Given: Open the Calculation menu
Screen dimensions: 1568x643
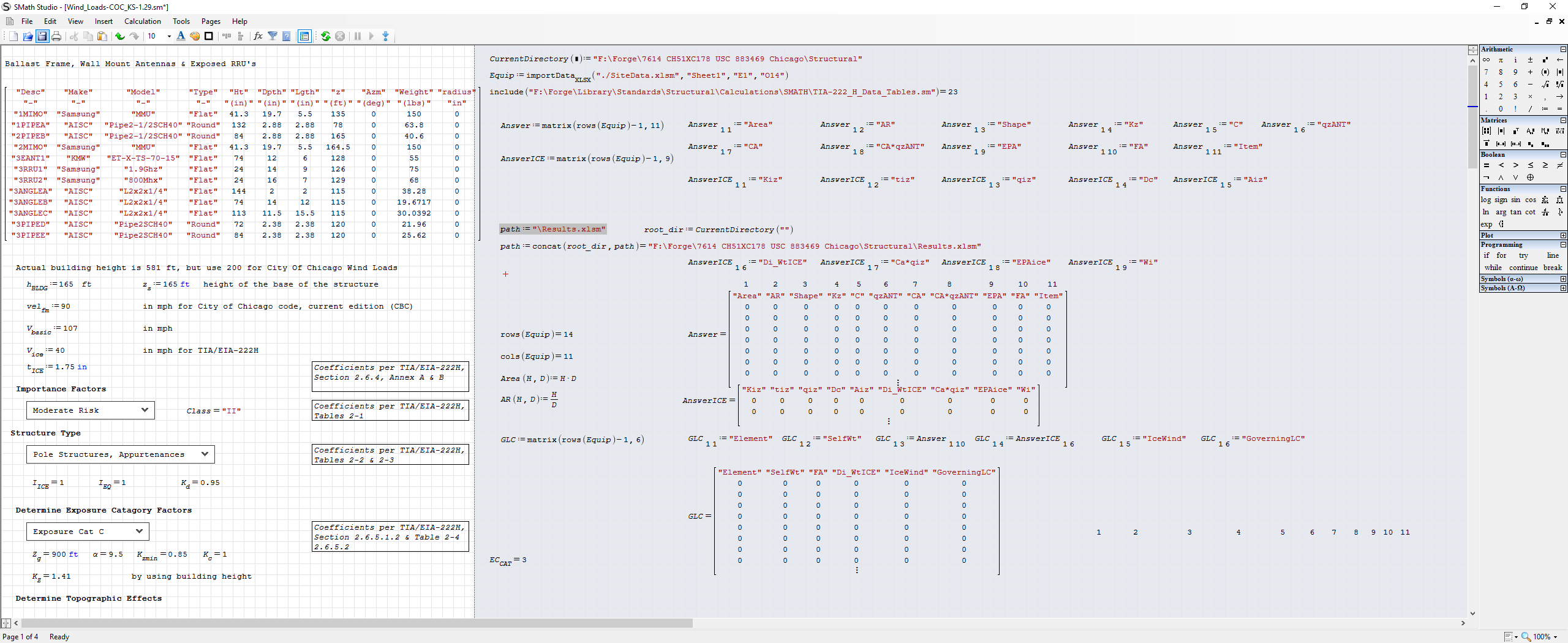Looking at the screenshot, I should pos(142,21).
